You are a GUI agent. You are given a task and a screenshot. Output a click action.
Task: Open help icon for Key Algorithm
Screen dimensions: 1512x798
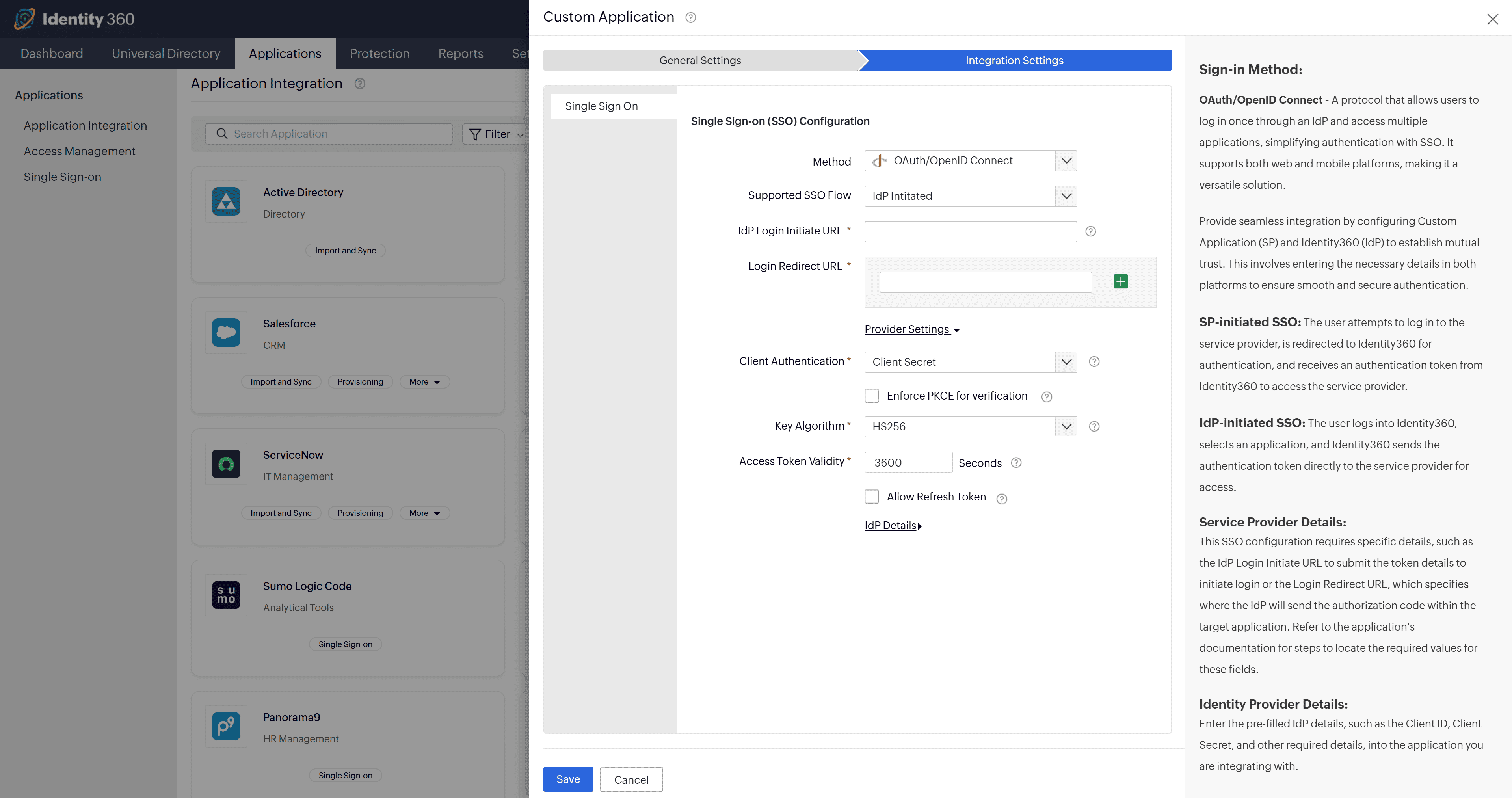pyautogui.click(x=1094, y=426)
